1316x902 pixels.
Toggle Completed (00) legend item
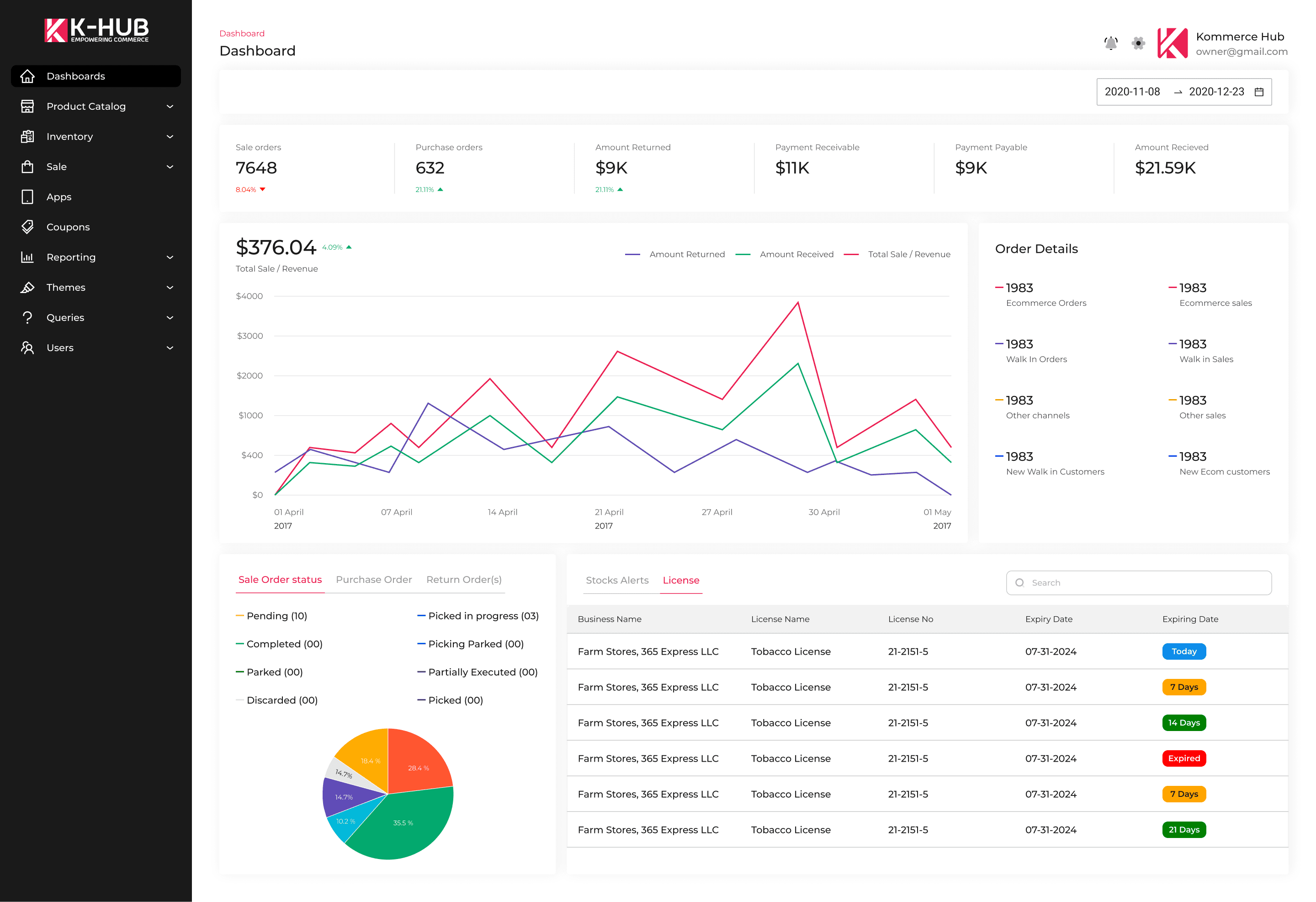click(279, 644)
